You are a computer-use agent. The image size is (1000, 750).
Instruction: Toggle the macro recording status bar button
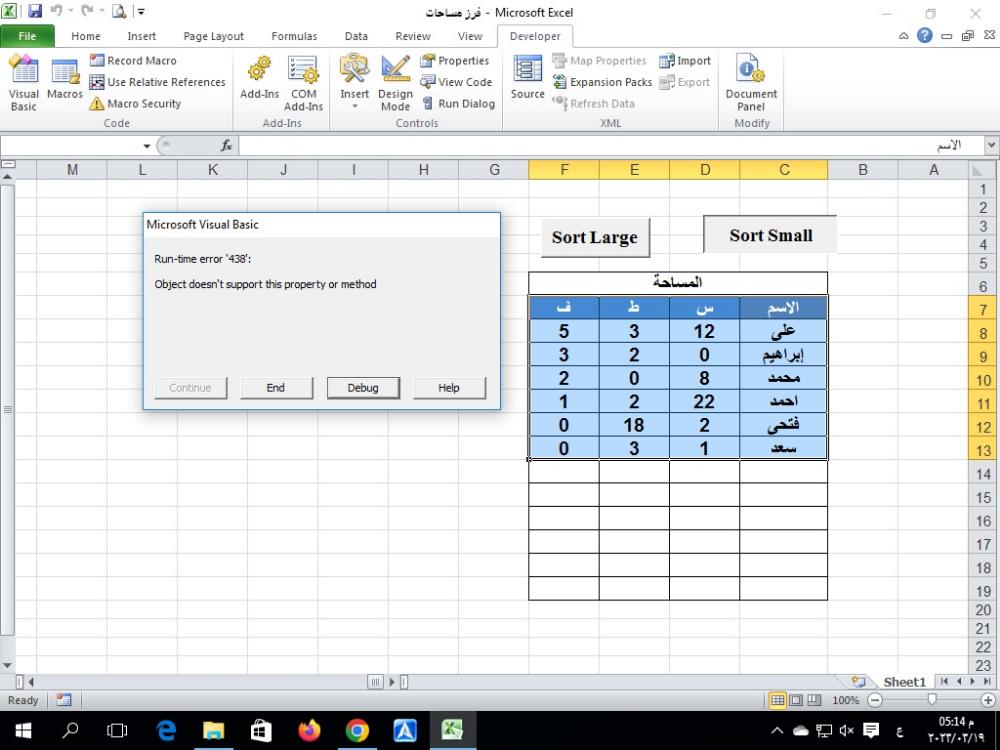[64, 700]
